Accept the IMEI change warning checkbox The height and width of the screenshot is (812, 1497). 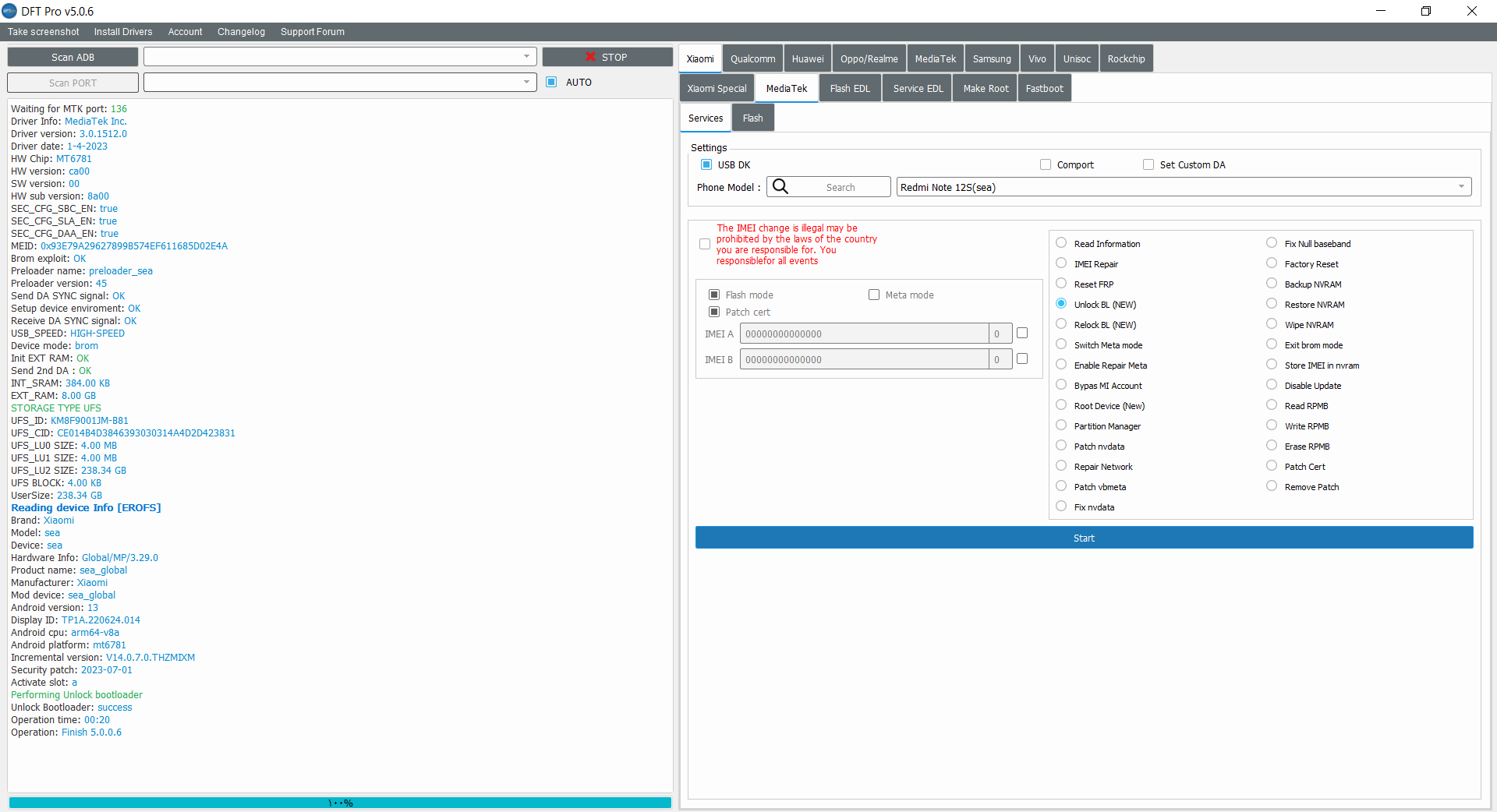tap(705, 244)
